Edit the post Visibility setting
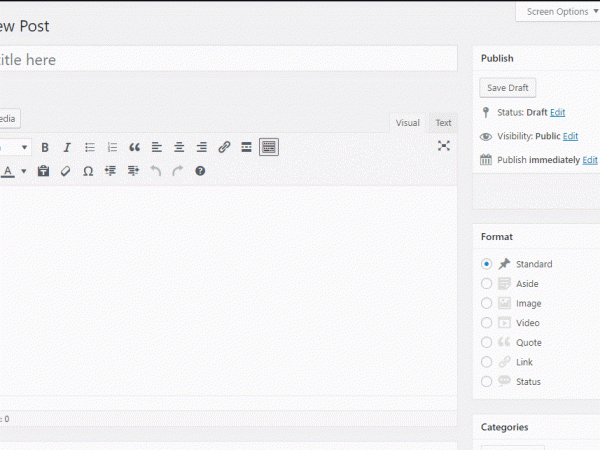This screenshot has height=450, width=600. pyautogui.click(x=570, y=136)
